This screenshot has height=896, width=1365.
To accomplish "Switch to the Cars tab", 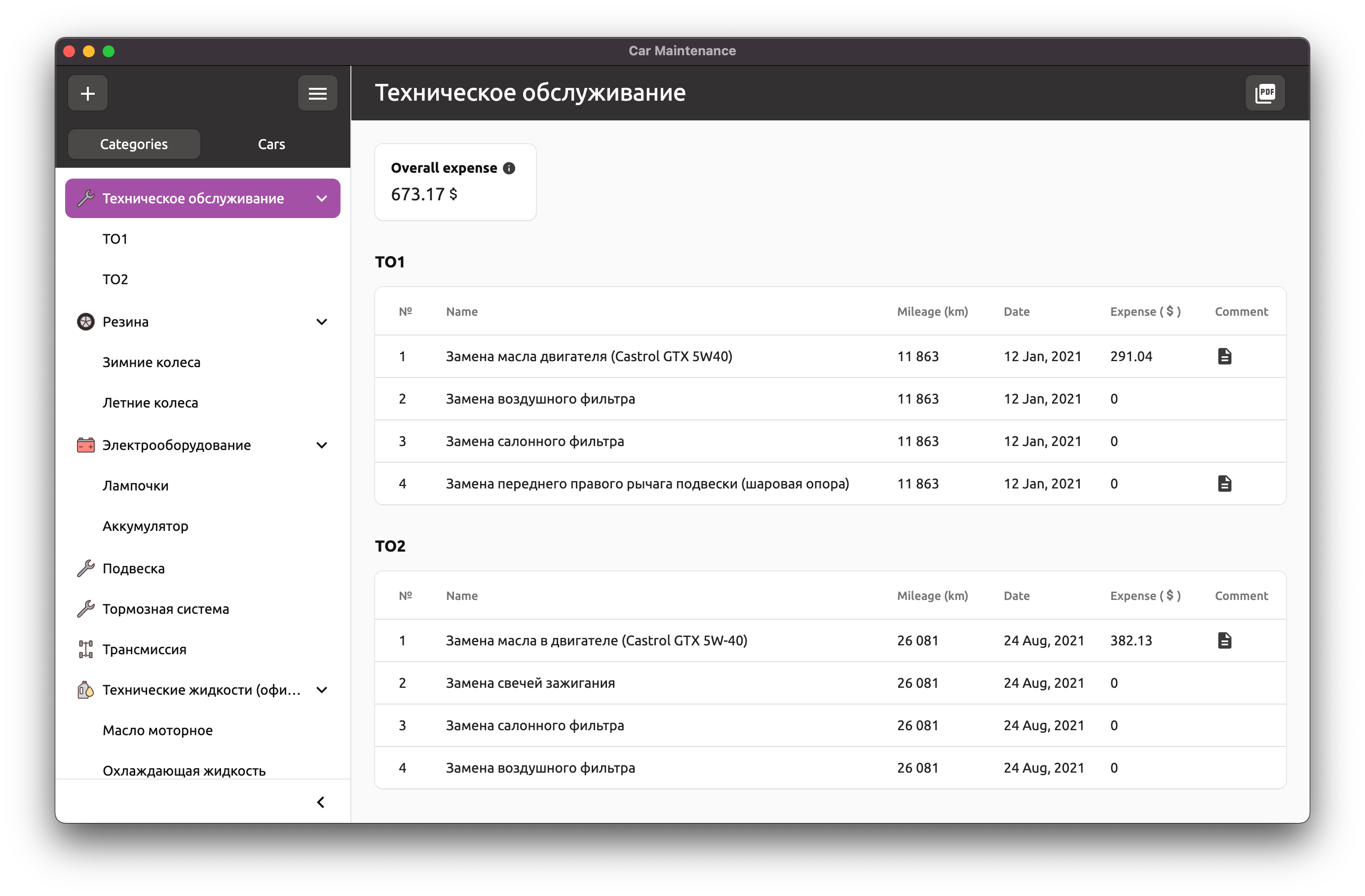I will (271, 144).
